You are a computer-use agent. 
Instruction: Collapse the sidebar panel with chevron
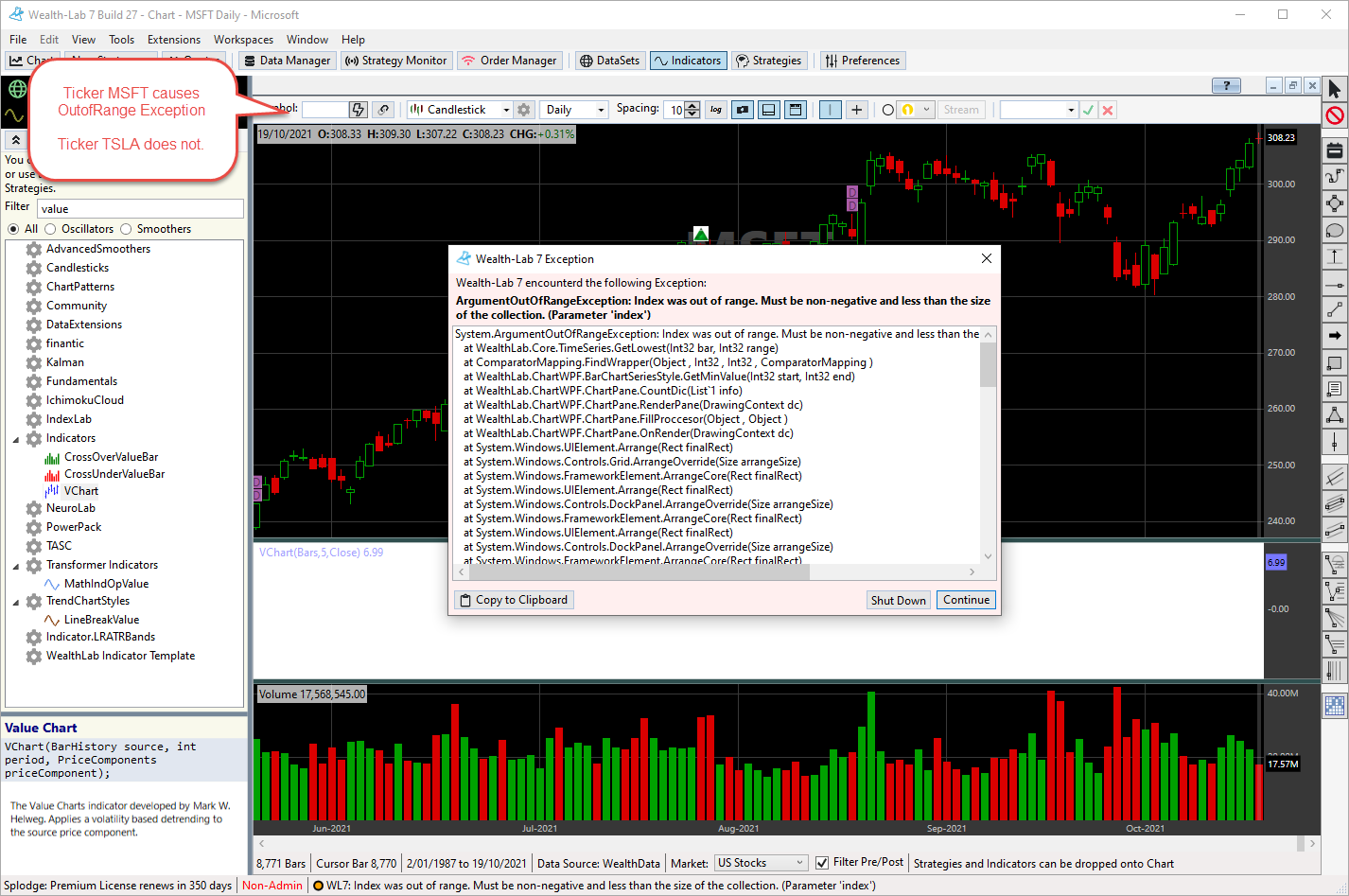tap(15, 139)
